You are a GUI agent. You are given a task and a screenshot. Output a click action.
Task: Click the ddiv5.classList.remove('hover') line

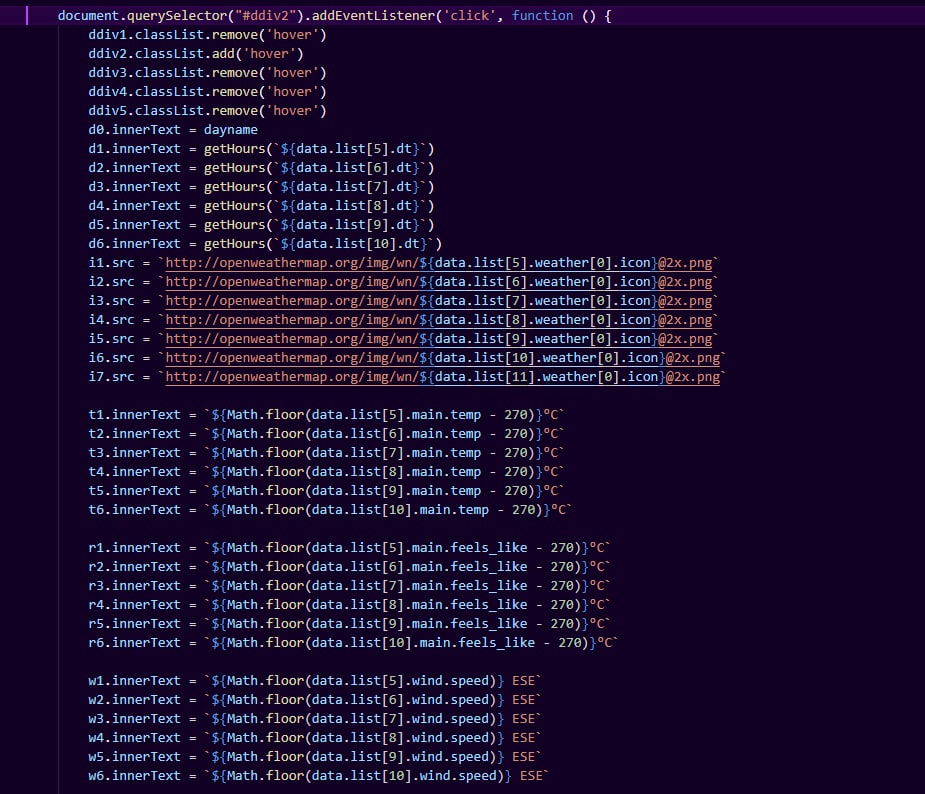207,110
